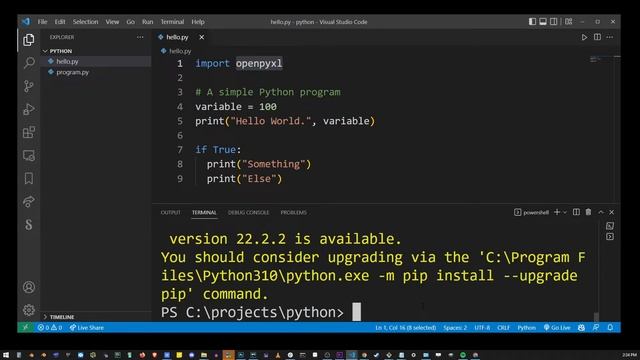
Task: Change the Spaces: 2 indentation setting
Action: (455, 327)
